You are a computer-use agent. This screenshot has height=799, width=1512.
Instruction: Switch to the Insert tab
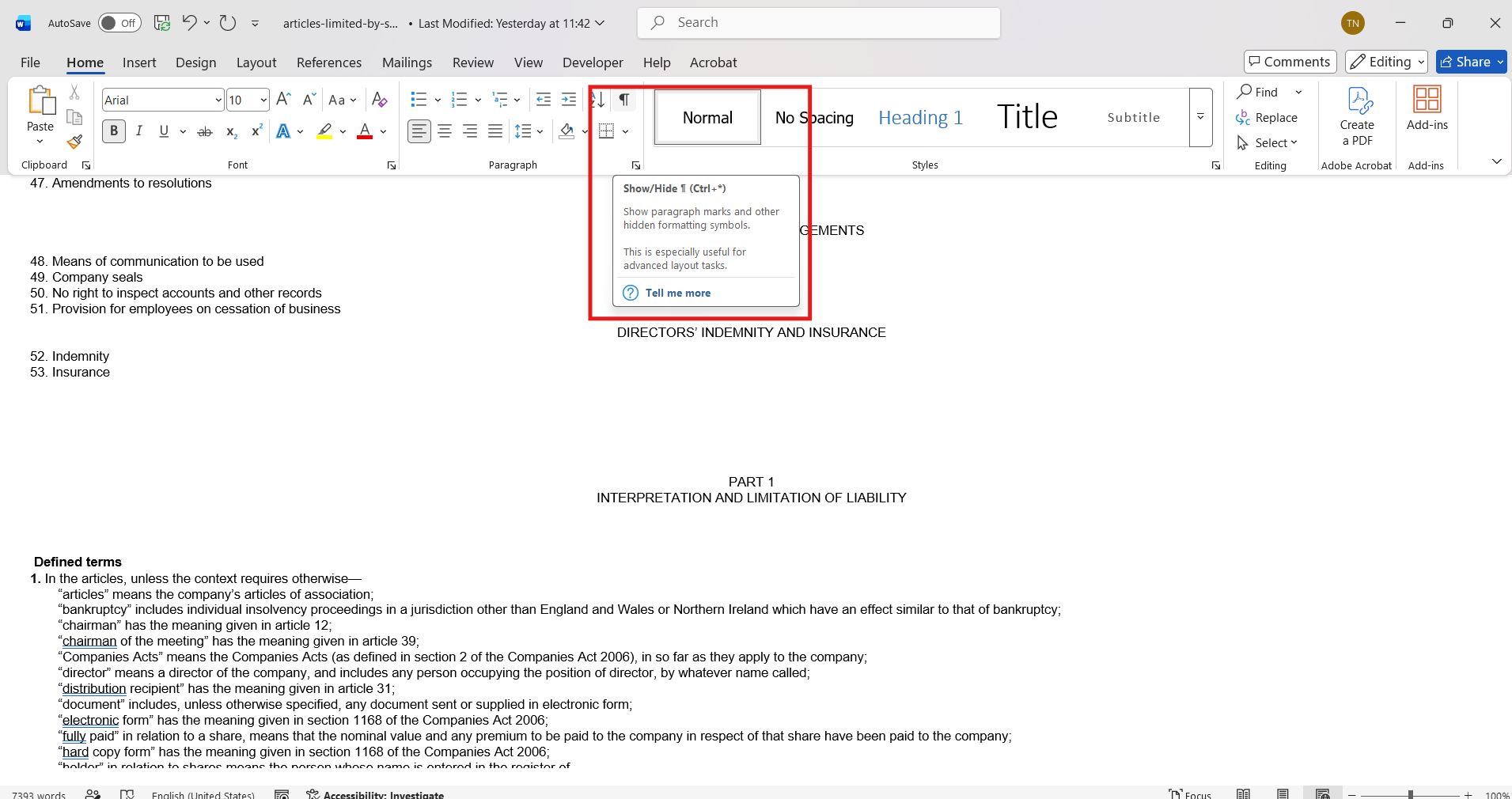click(x=139, y=62)
